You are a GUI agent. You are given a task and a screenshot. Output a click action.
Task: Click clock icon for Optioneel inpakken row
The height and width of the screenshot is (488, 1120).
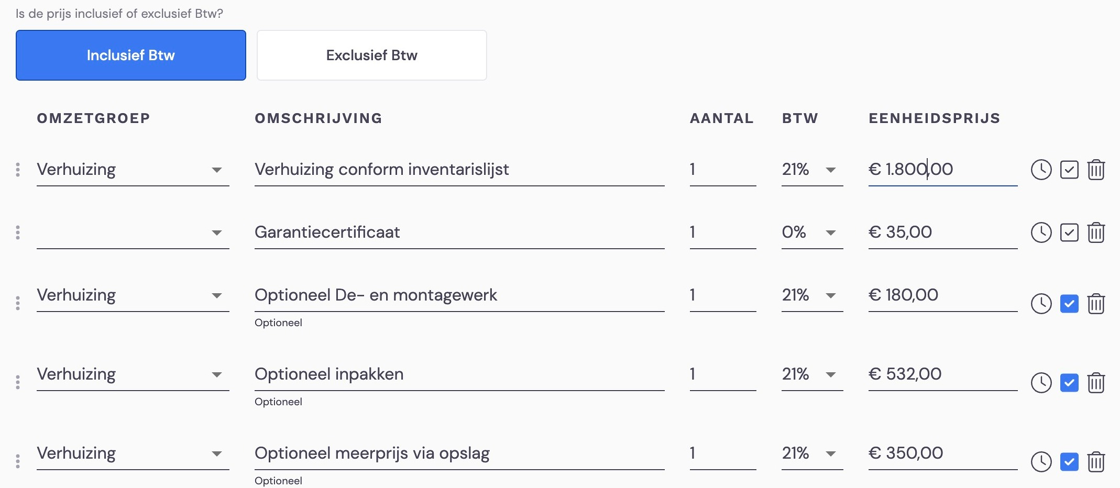pos(1041,383)
